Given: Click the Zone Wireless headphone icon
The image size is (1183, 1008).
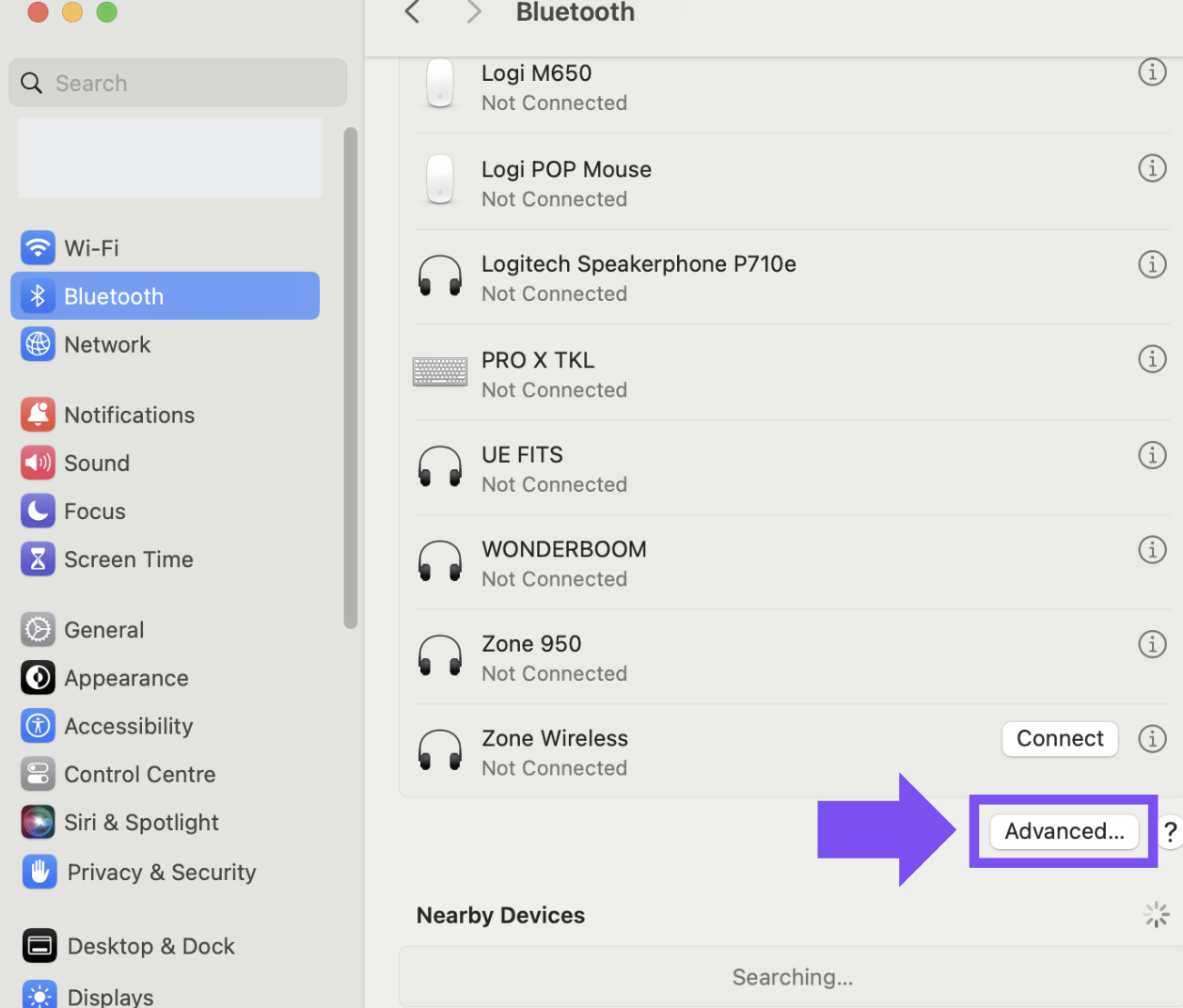Looking at the screenshot, I should click(x=440, y=750).
